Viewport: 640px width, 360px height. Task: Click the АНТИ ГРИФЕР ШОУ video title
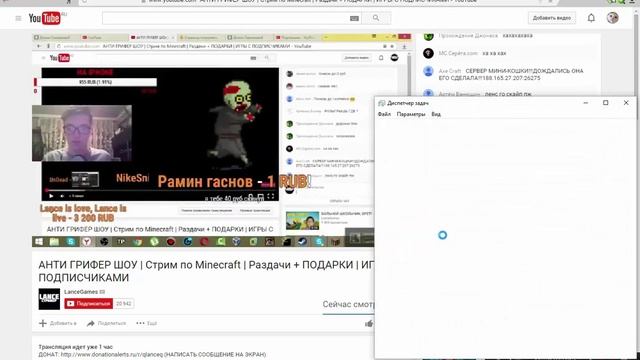tap(206, 271)
